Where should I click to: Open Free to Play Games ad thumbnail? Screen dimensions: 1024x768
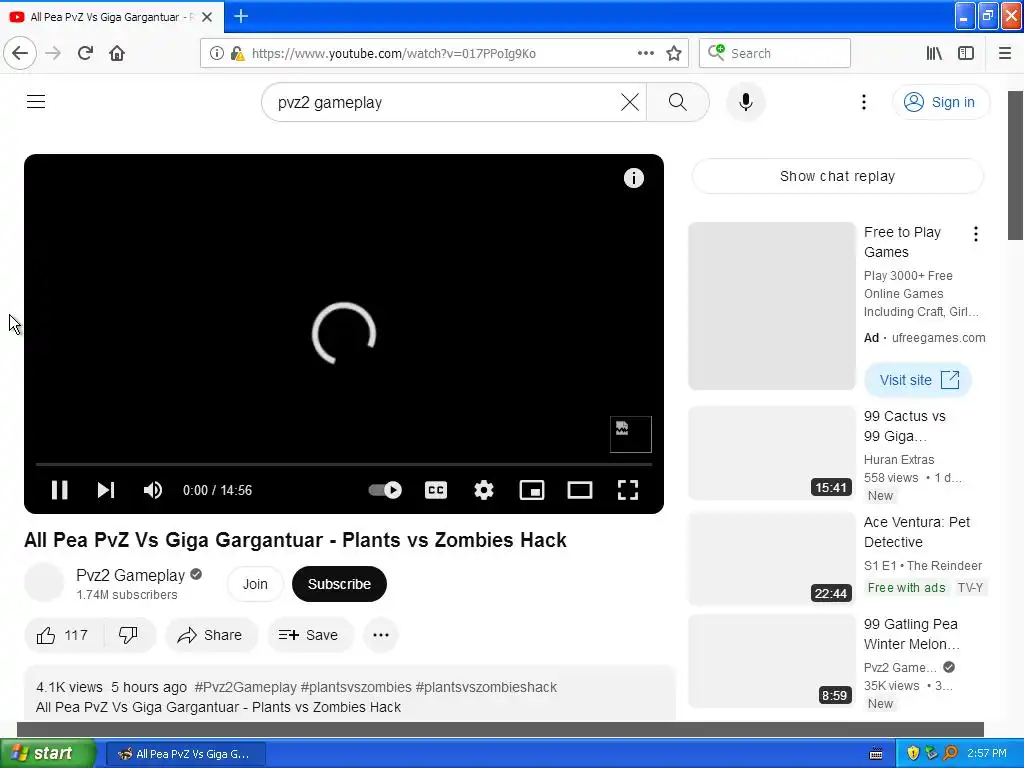pyautogui.click(x=772, y=306)
